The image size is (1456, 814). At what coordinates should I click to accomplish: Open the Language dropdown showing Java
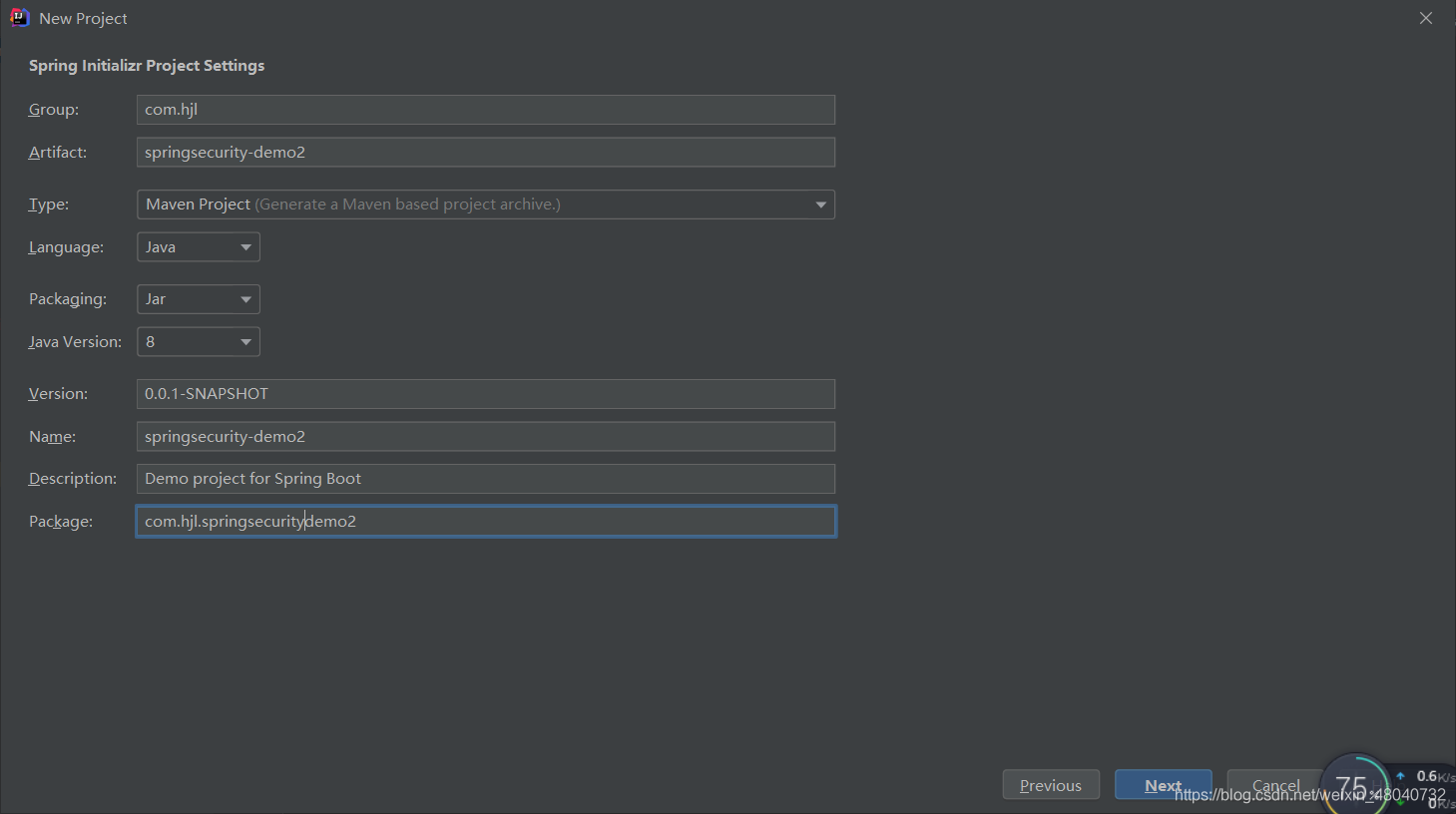[x=199, y=247]
